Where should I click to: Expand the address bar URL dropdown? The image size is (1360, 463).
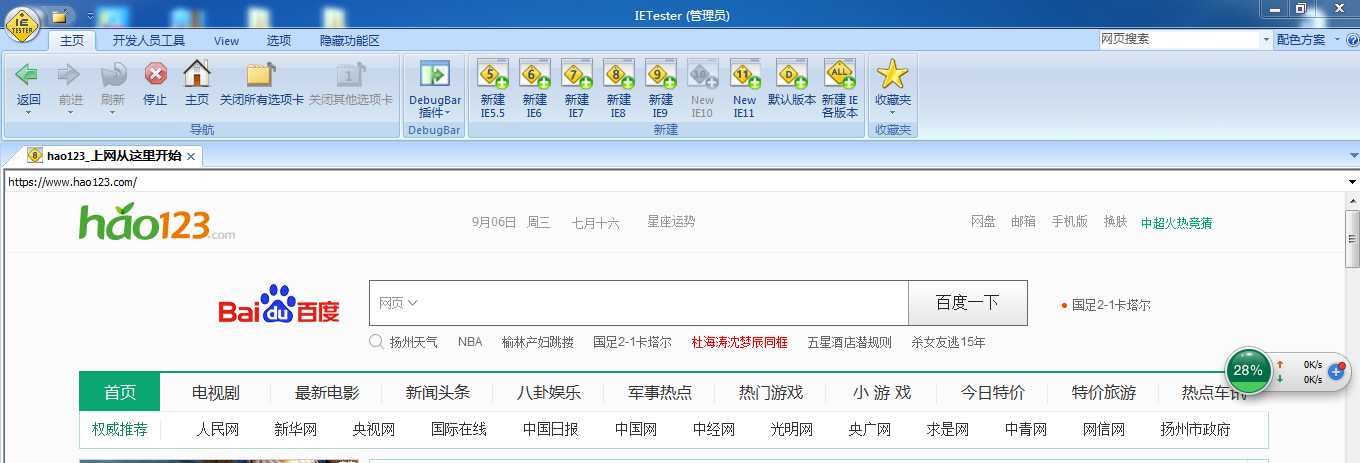pos(1353,183)
